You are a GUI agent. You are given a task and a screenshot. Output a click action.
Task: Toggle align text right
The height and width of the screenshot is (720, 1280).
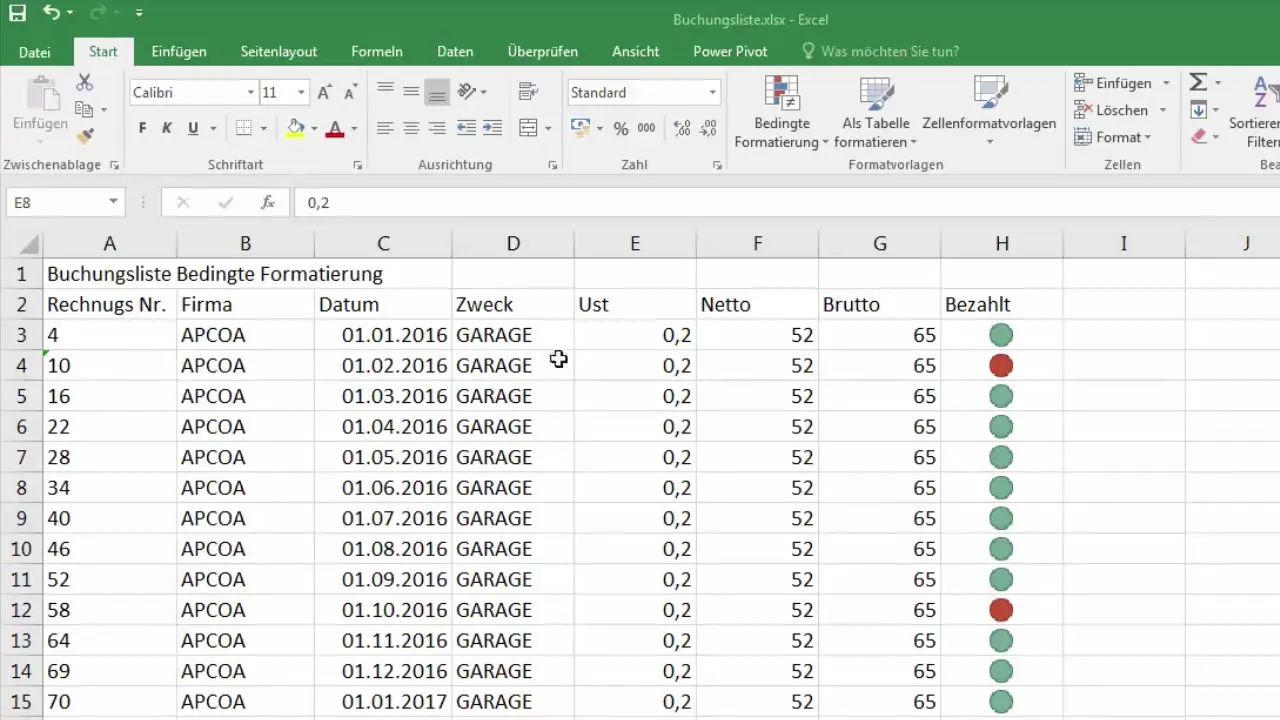pos(437,128)
